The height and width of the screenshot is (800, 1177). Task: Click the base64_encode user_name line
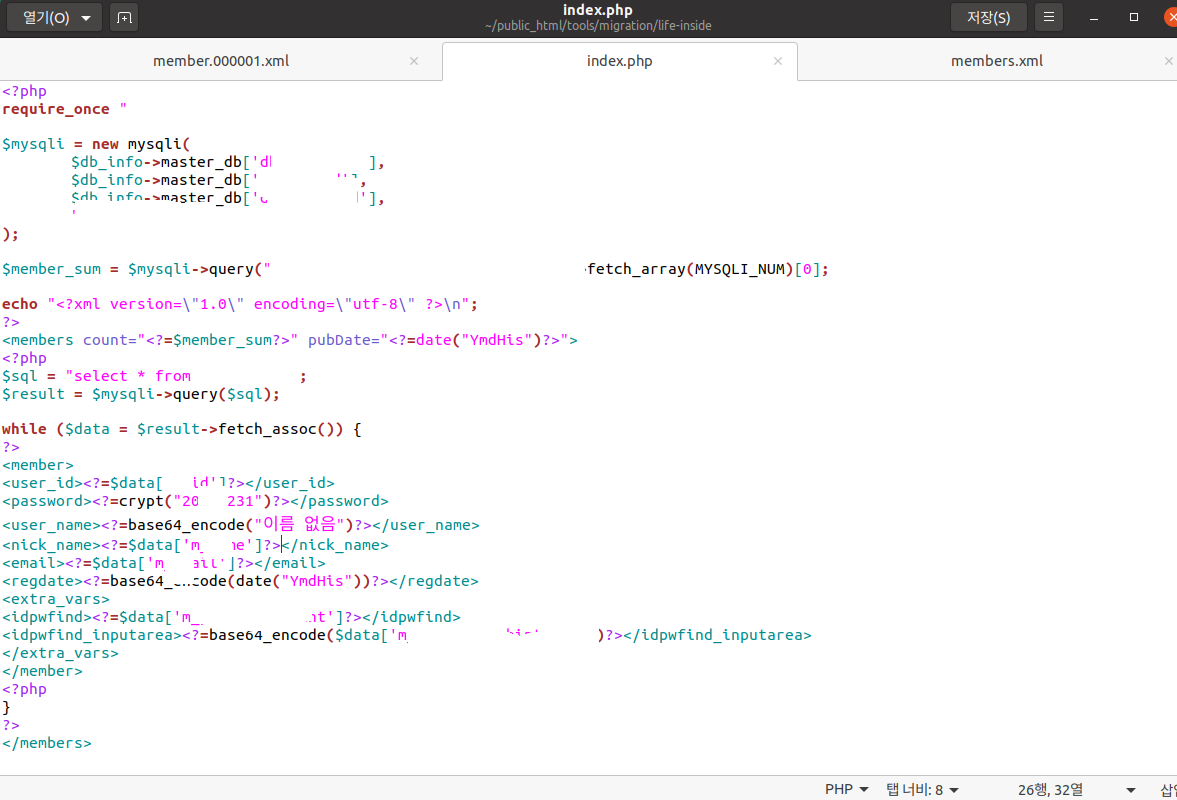pos(240,525)
